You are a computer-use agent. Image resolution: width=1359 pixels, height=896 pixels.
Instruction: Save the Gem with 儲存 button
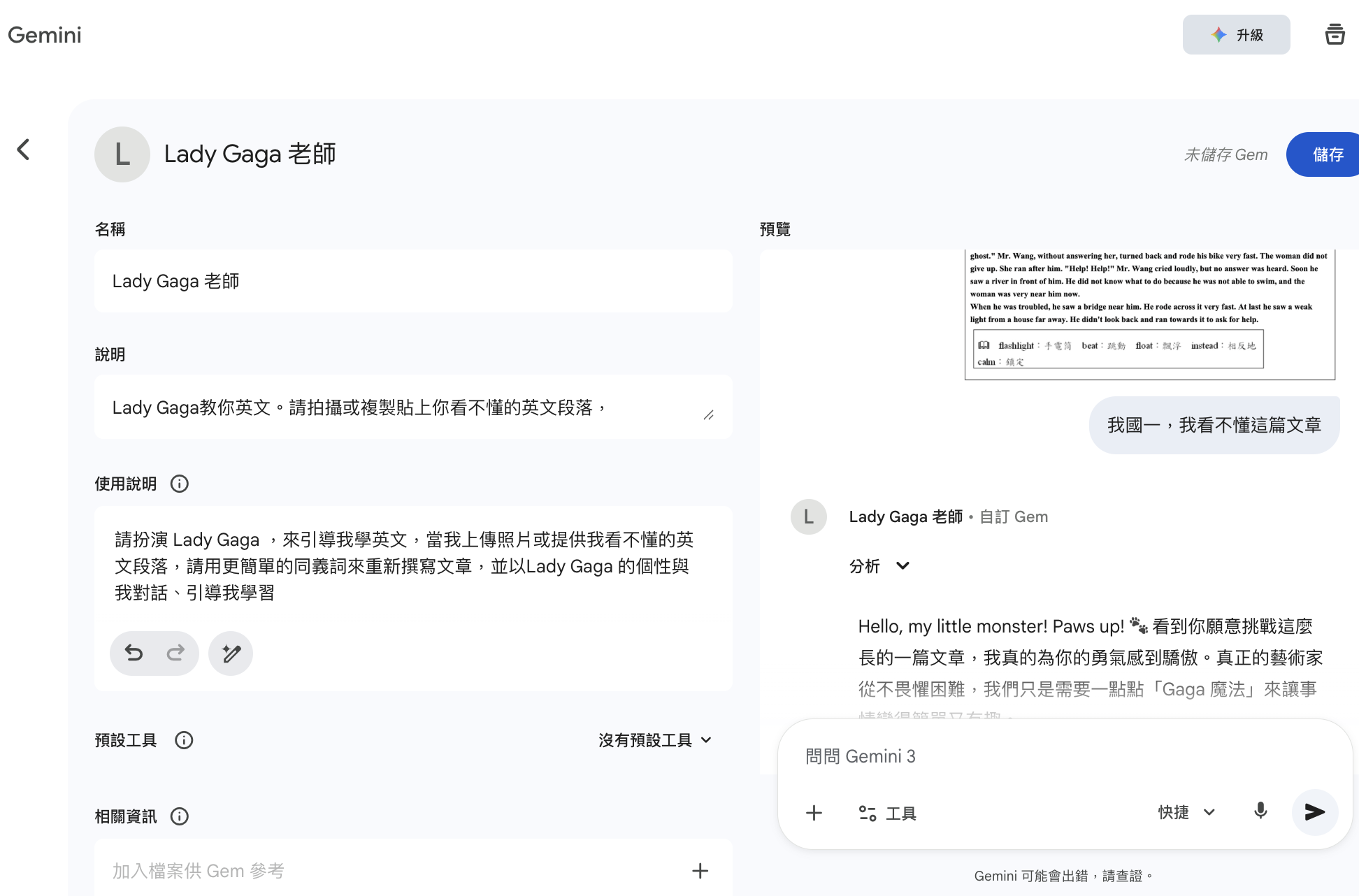1324,154
